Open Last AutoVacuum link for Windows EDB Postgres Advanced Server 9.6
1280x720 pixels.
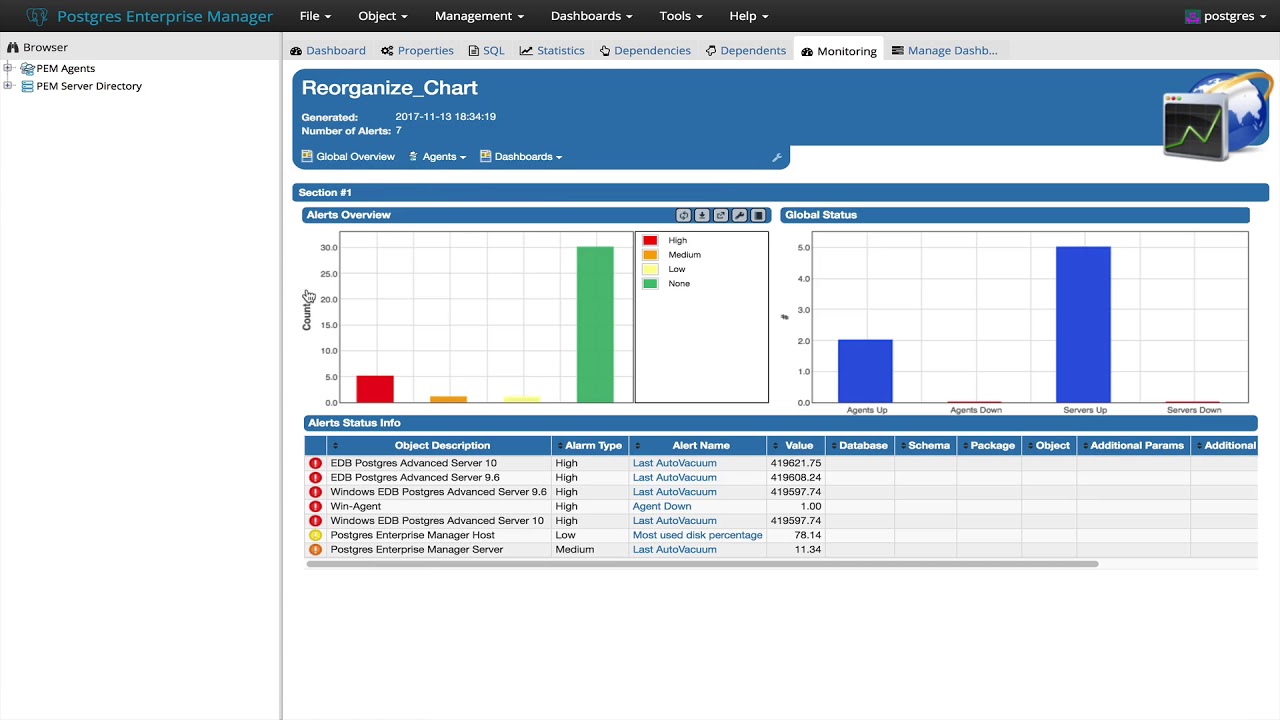(675, 492)
